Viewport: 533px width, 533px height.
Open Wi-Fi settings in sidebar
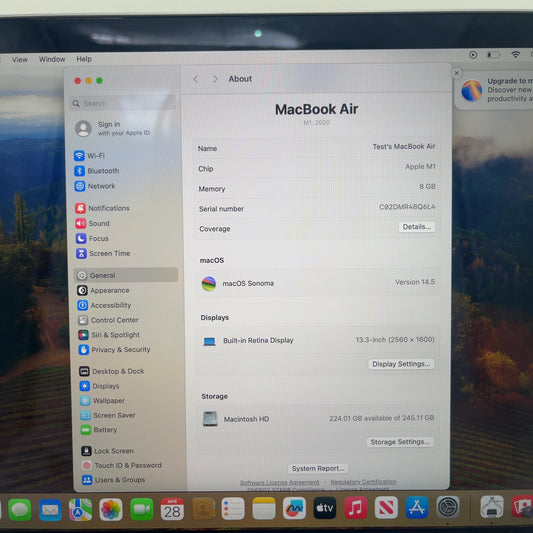(89, 156)
